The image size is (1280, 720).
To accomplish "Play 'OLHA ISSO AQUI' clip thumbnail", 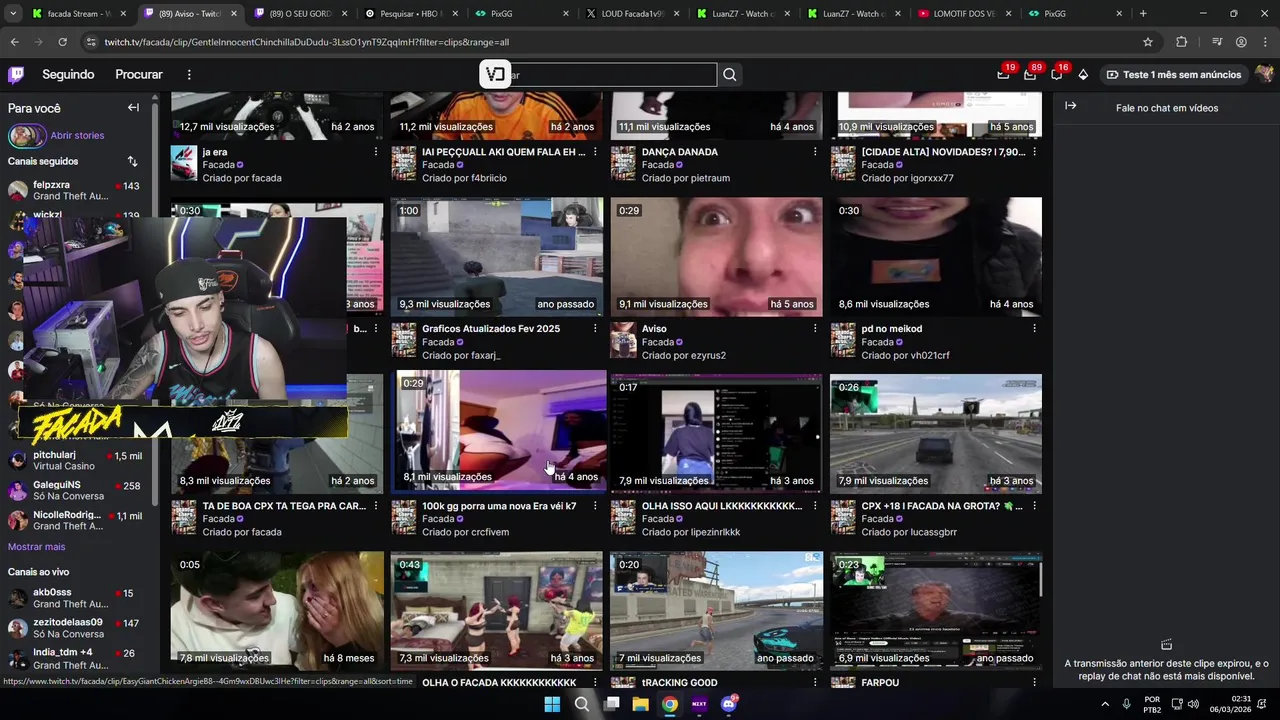I will point(716,433).
